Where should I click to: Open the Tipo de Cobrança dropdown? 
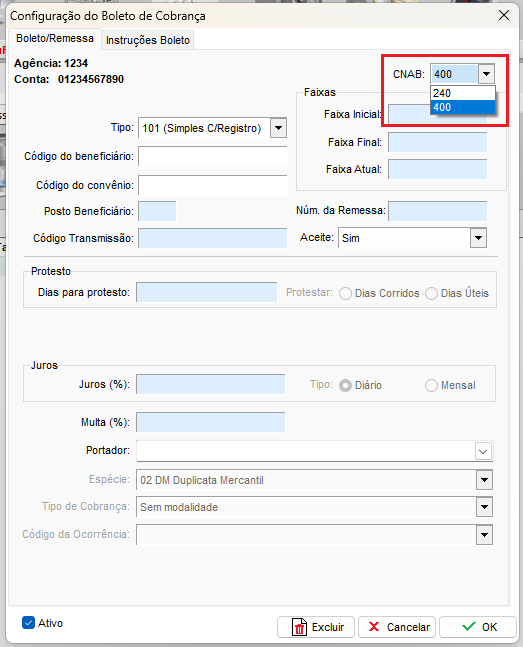(484, 507)
